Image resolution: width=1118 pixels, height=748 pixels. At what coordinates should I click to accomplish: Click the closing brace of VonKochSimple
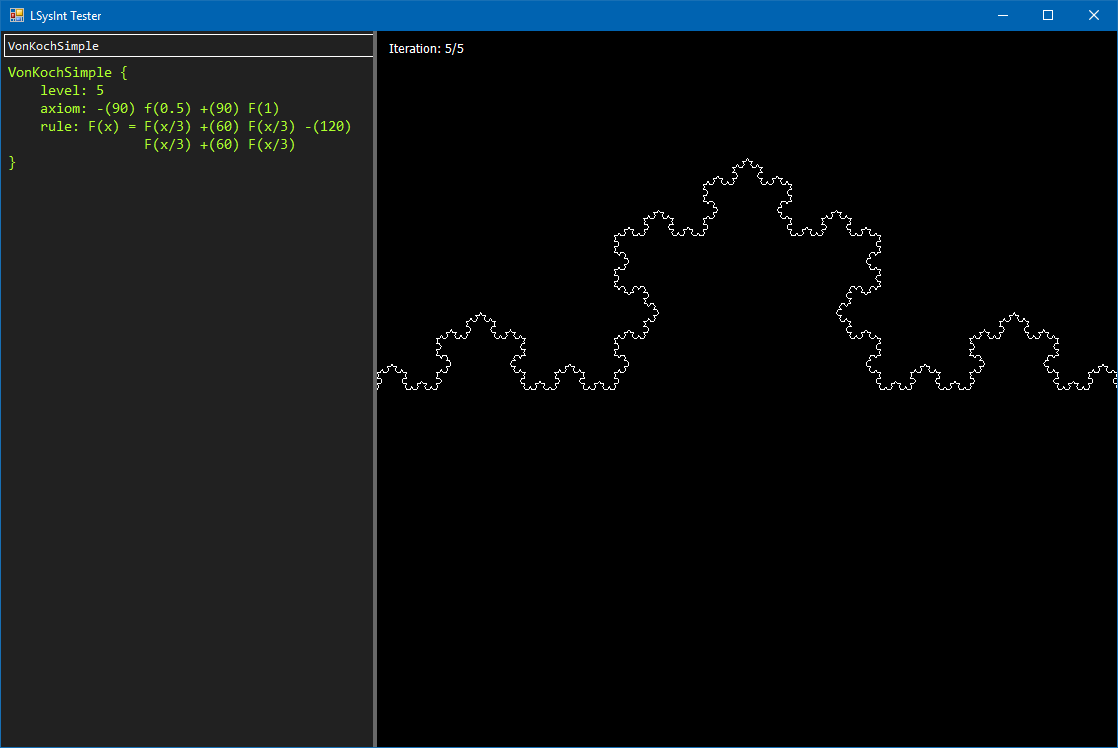(x=13, y=162)
